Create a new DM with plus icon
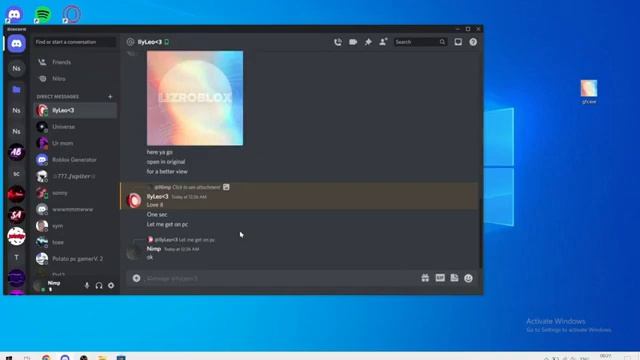The image size is (640, 360). pos(110,97)
